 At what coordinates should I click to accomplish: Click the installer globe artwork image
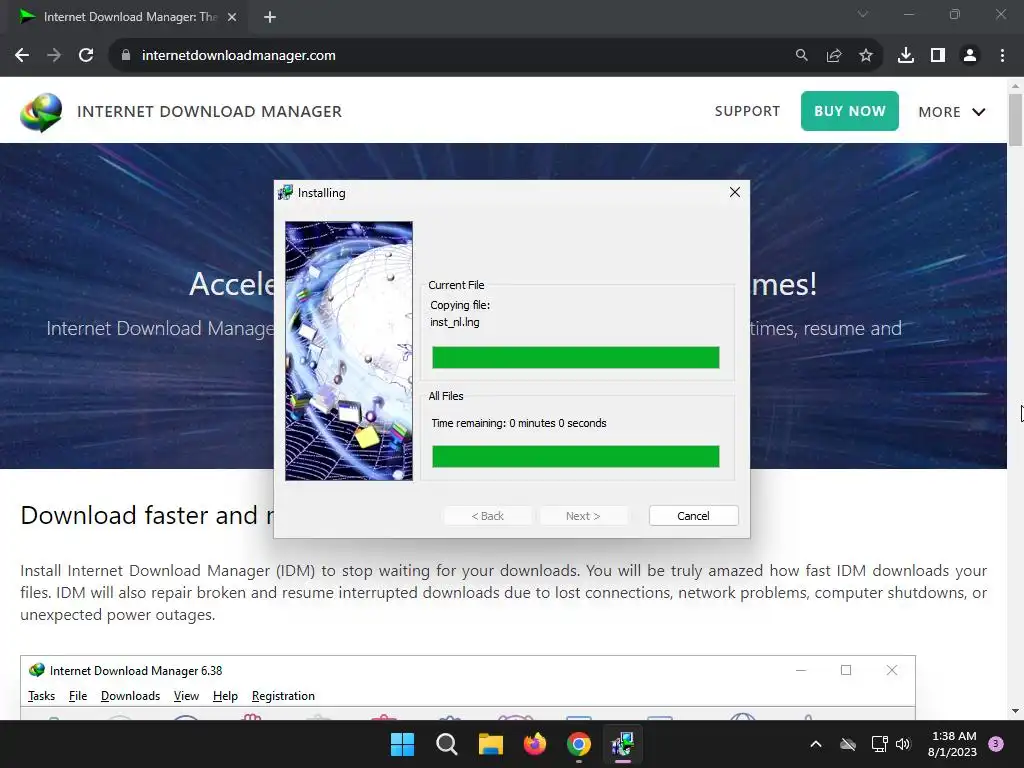349,351
